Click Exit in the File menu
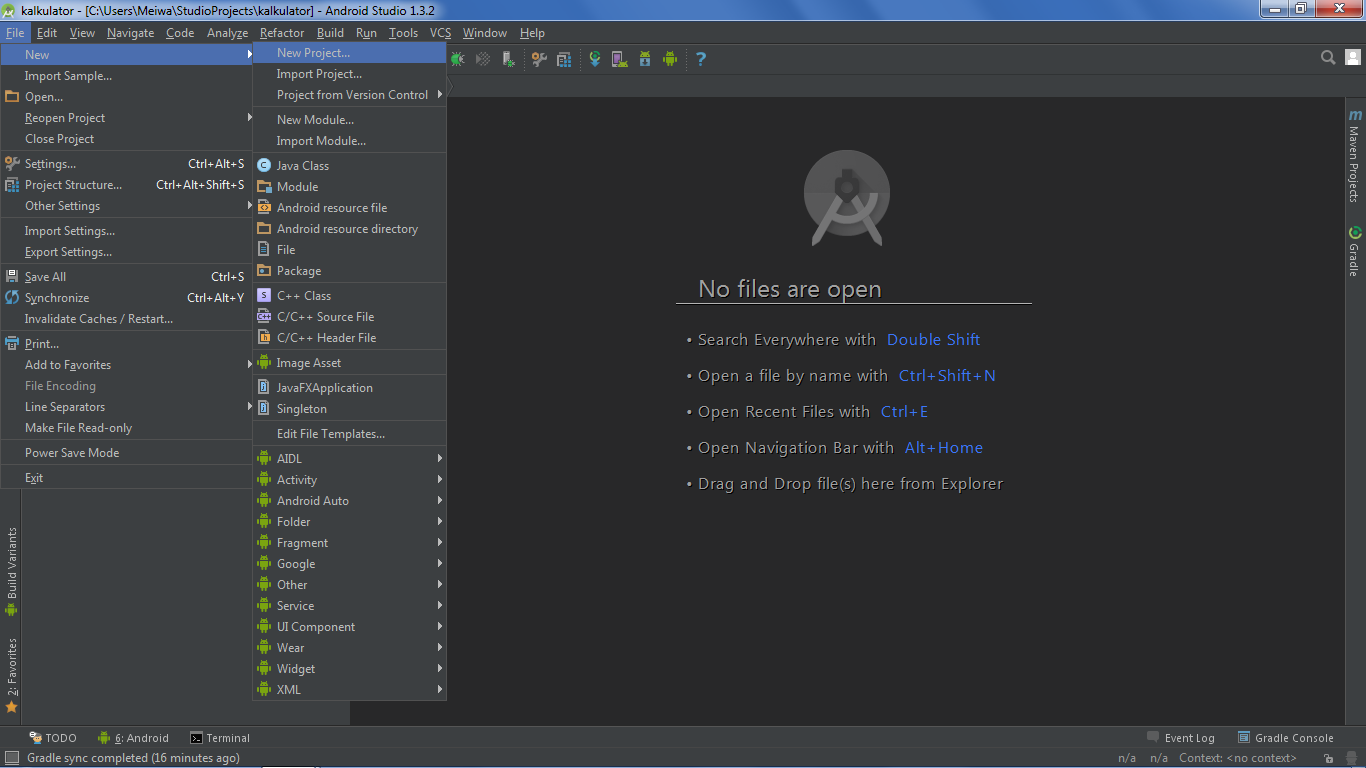 click(x=126, y=478)
